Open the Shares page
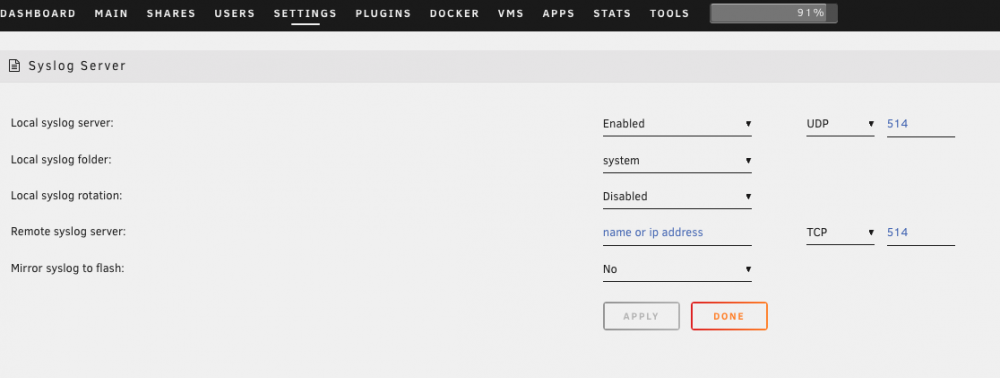The width and height of the screenshot is (1000, 378). 171,13
